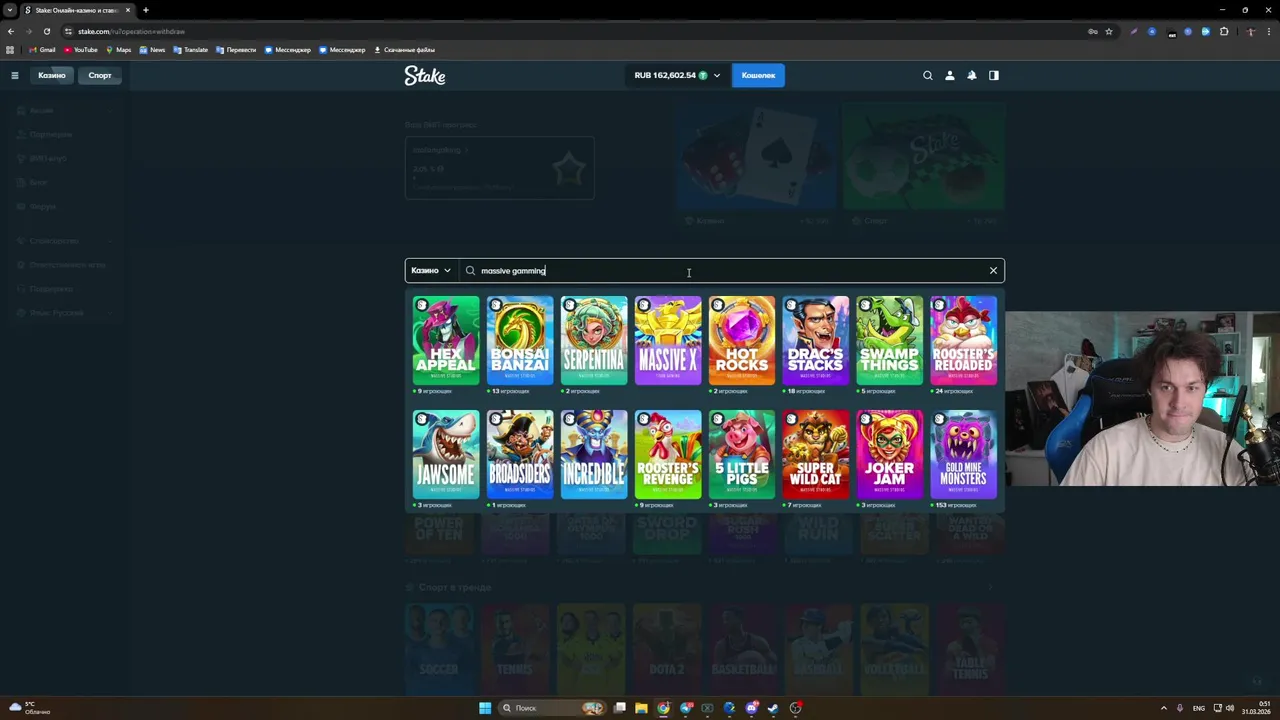1280x720 pixels.
Task: Open the Rooster's Revenge game
Action: [668, 455]
